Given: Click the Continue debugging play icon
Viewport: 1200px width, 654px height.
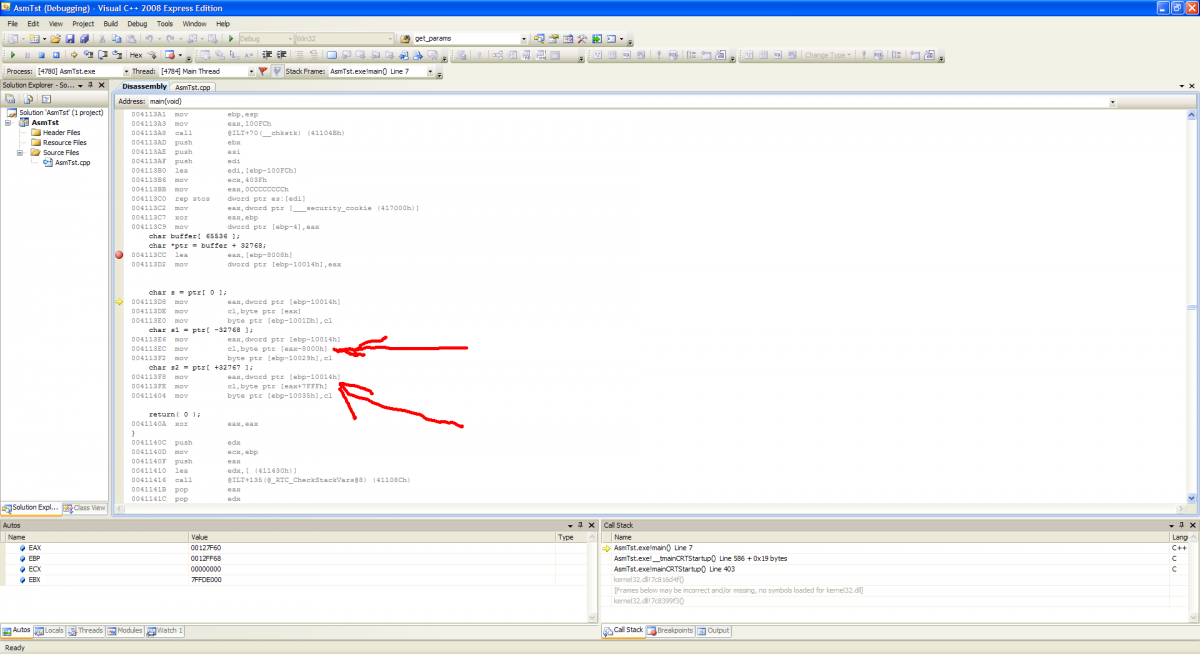Looking at the screenshot, I should 13,55.
